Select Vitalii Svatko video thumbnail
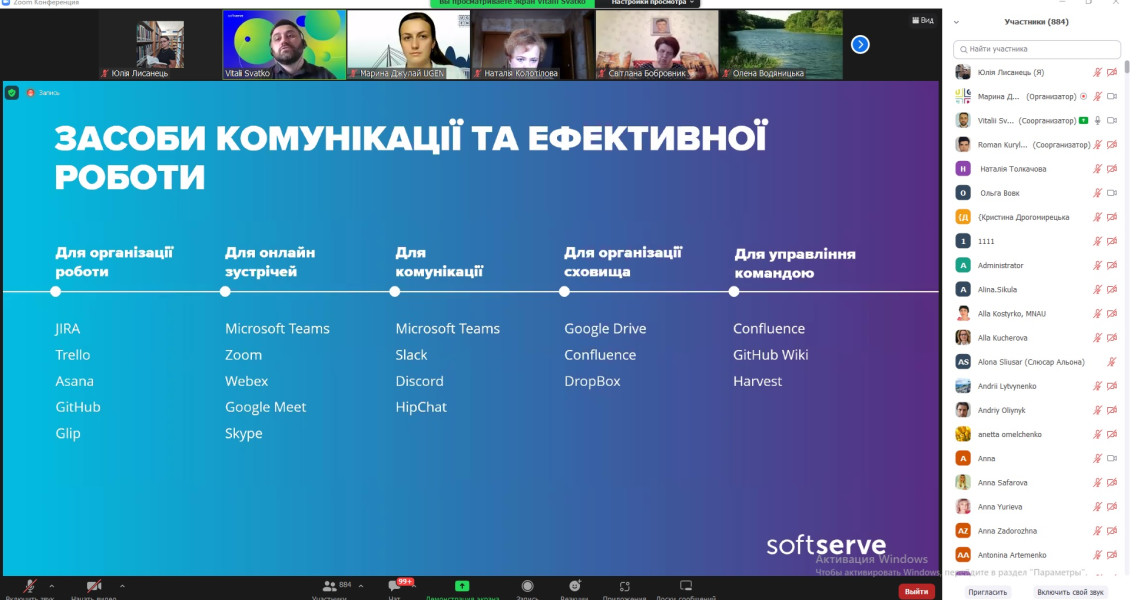 coord(284,44)
